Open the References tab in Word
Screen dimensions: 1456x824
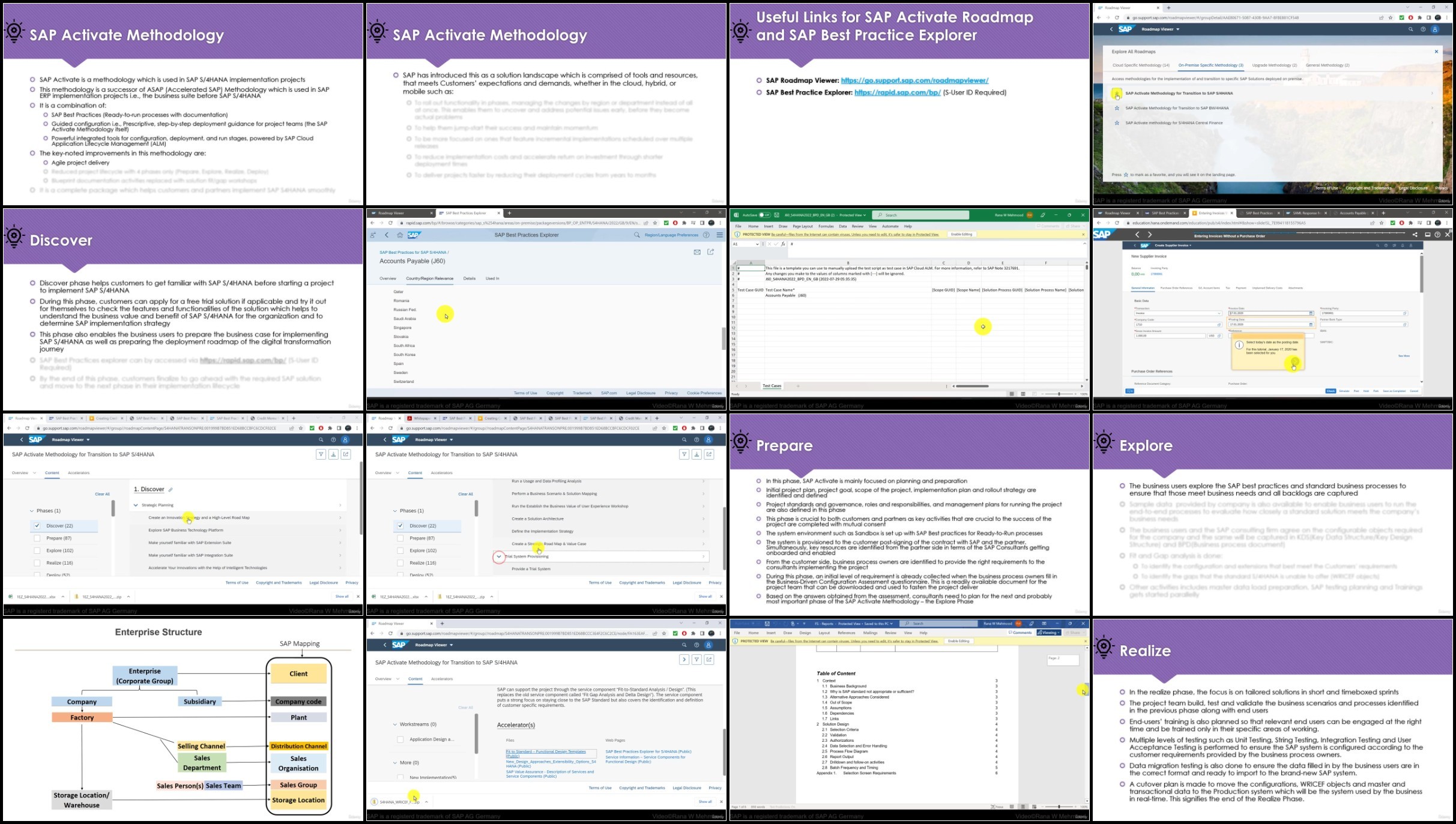pos(846,633)
